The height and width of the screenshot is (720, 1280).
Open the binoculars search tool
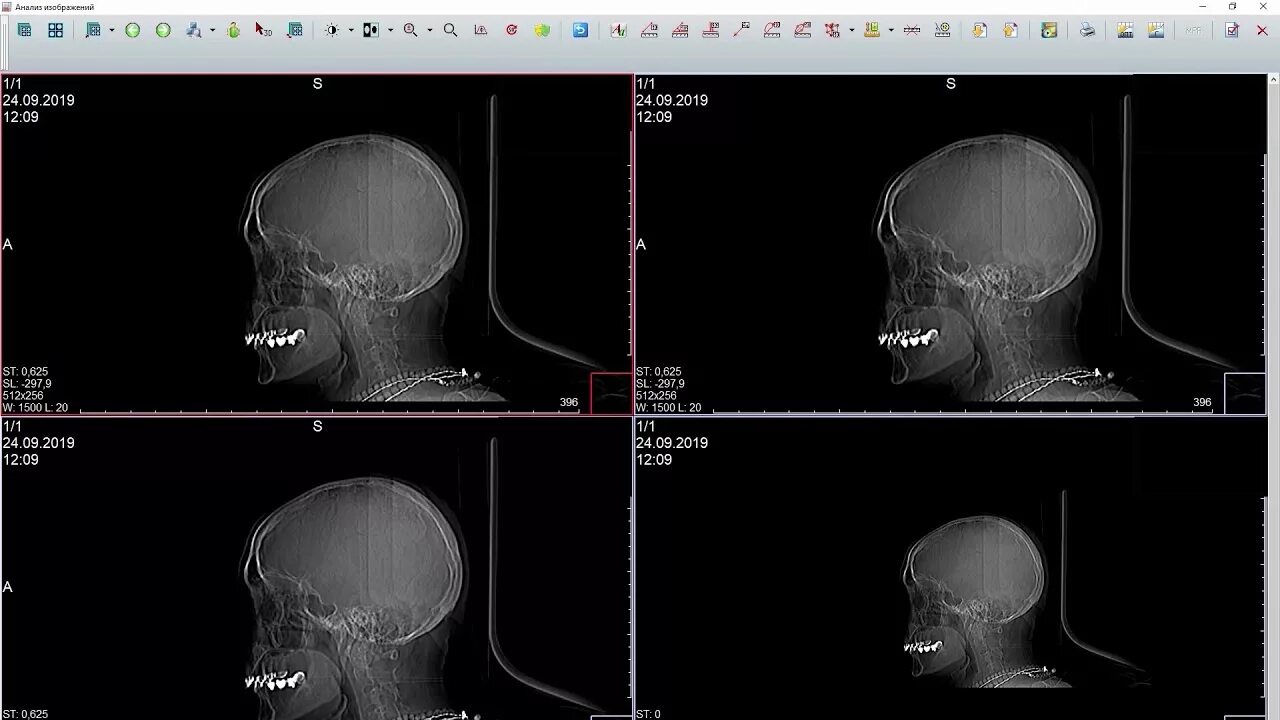[194, 30]
